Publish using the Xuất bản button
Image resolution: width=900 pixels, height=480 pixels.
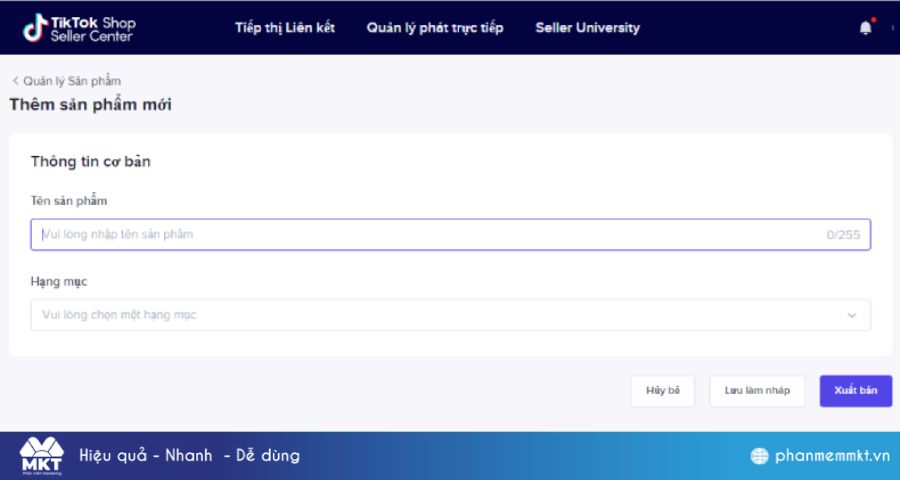tap(856, 391)
